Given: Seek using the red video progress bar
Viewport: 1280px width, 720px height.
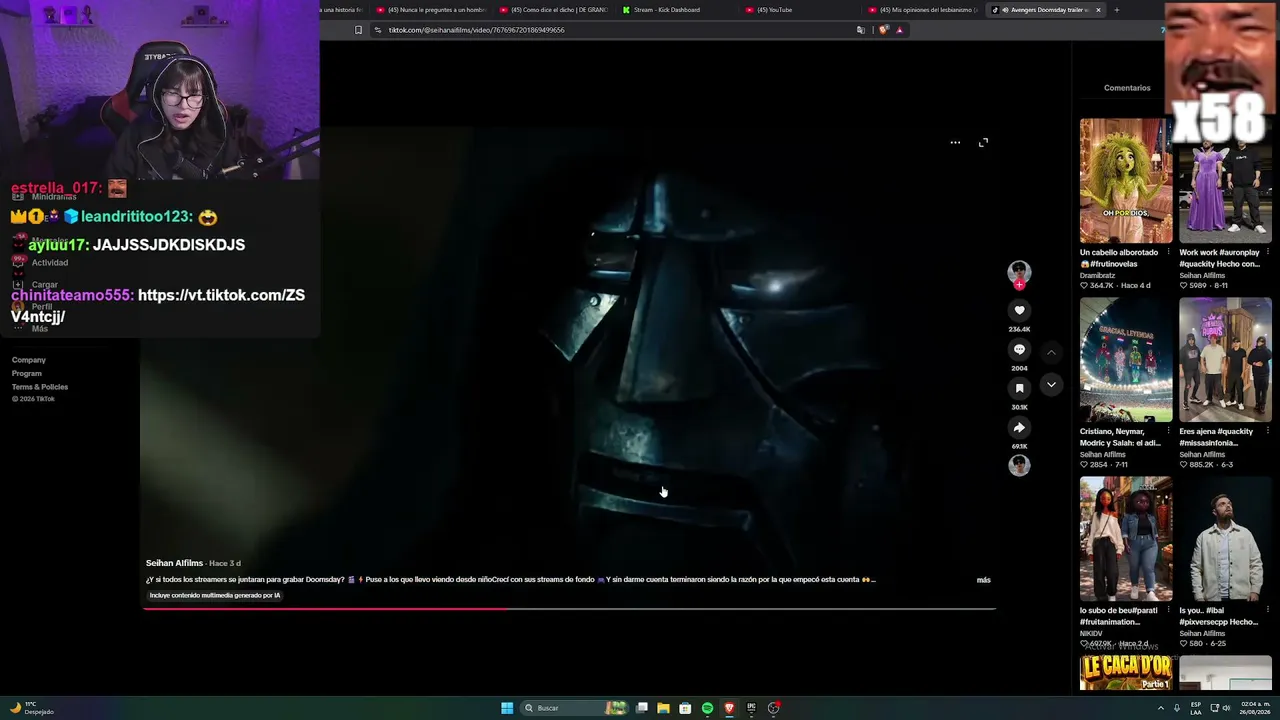Looking at the screenshot, I should (569, 608).
